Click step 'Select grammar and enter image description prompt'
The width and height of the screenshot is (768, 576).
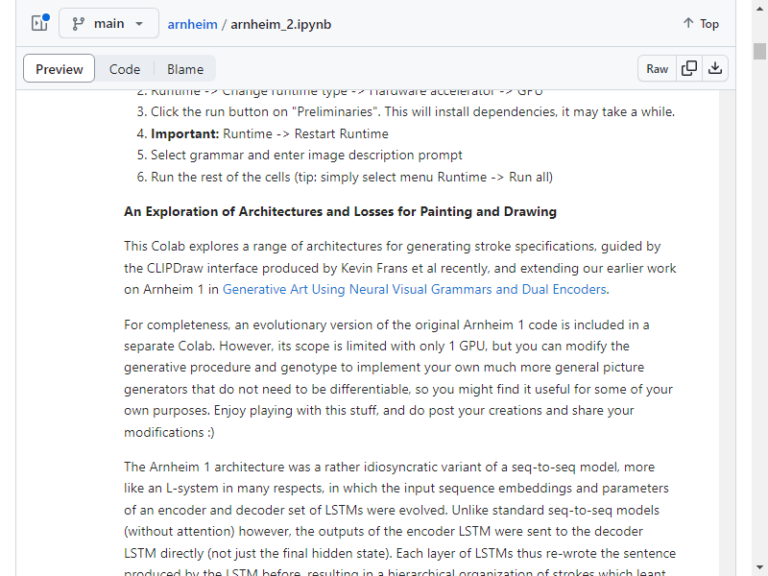[306, 155]
